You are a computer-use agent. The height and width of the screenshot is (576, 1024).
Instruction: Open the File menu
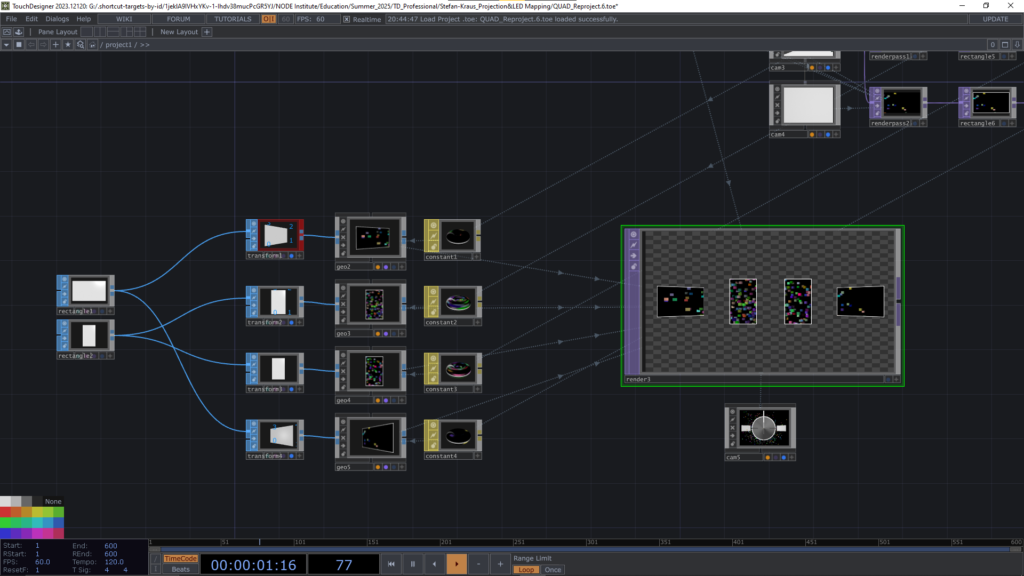[11, 19]
